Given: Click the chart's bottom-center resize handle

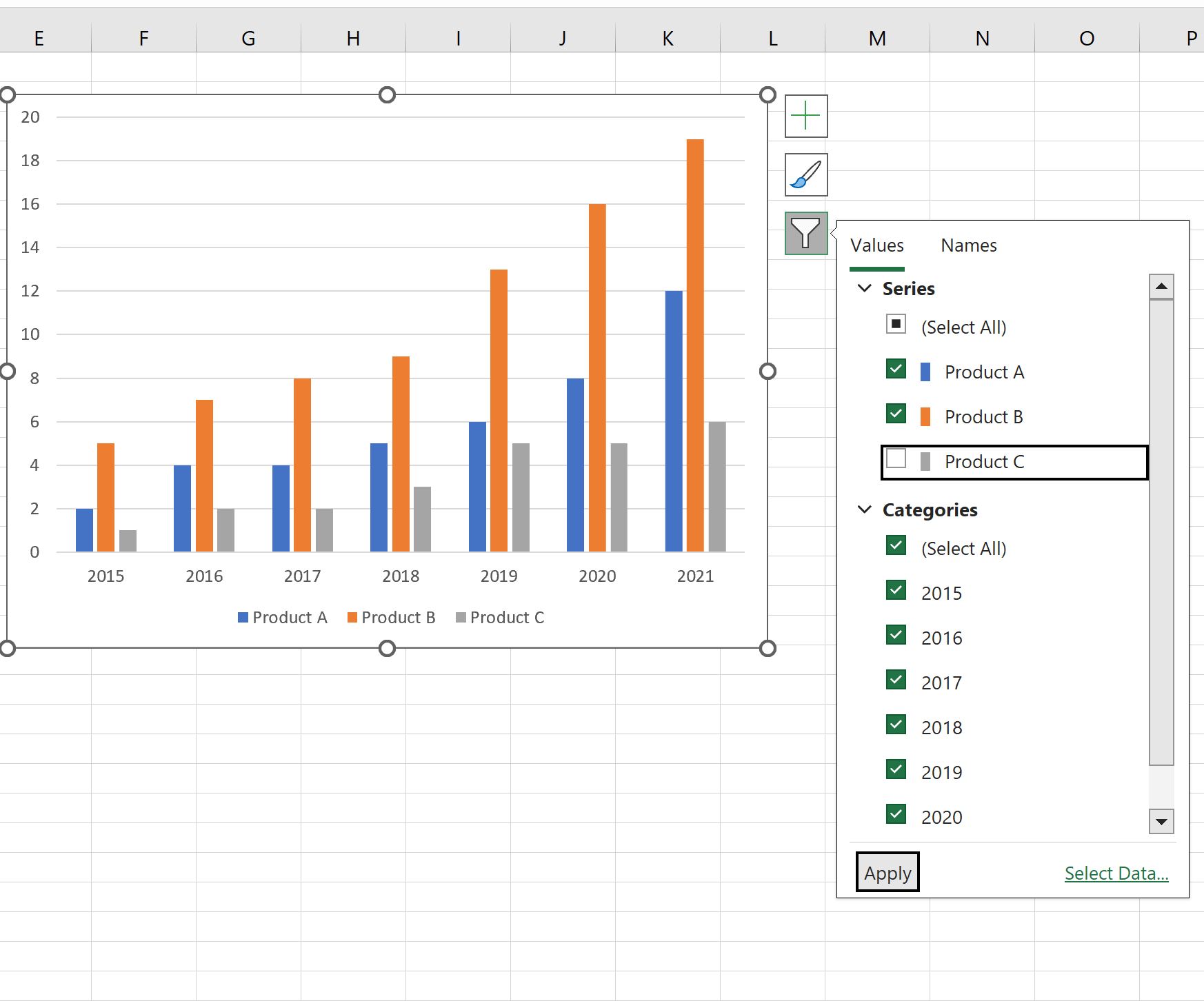Looking at the screenshot, I should (388, 648).
